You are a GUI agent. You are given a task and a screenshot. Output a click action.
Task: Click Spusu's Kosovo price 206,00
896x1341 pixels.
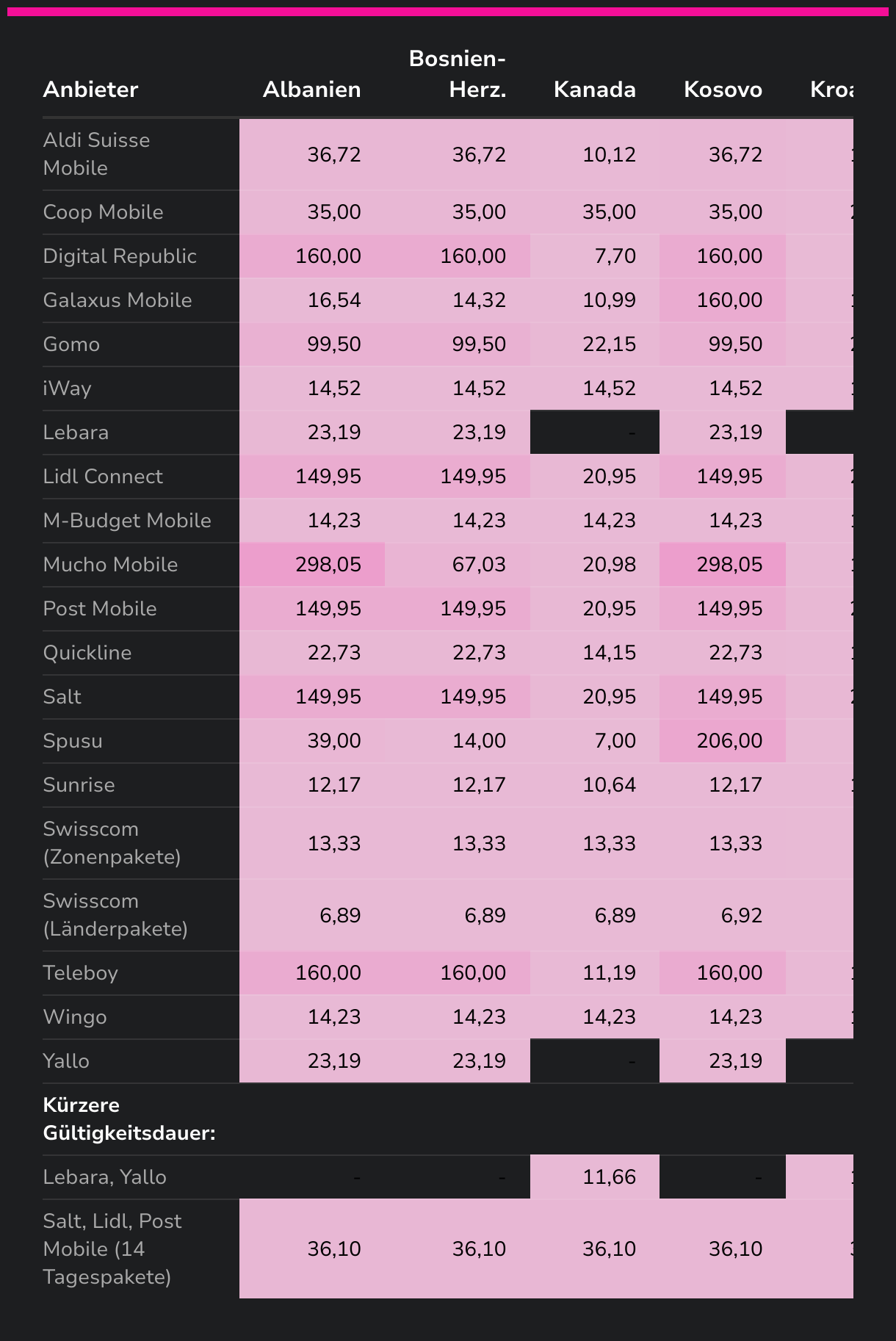point(729,741)
